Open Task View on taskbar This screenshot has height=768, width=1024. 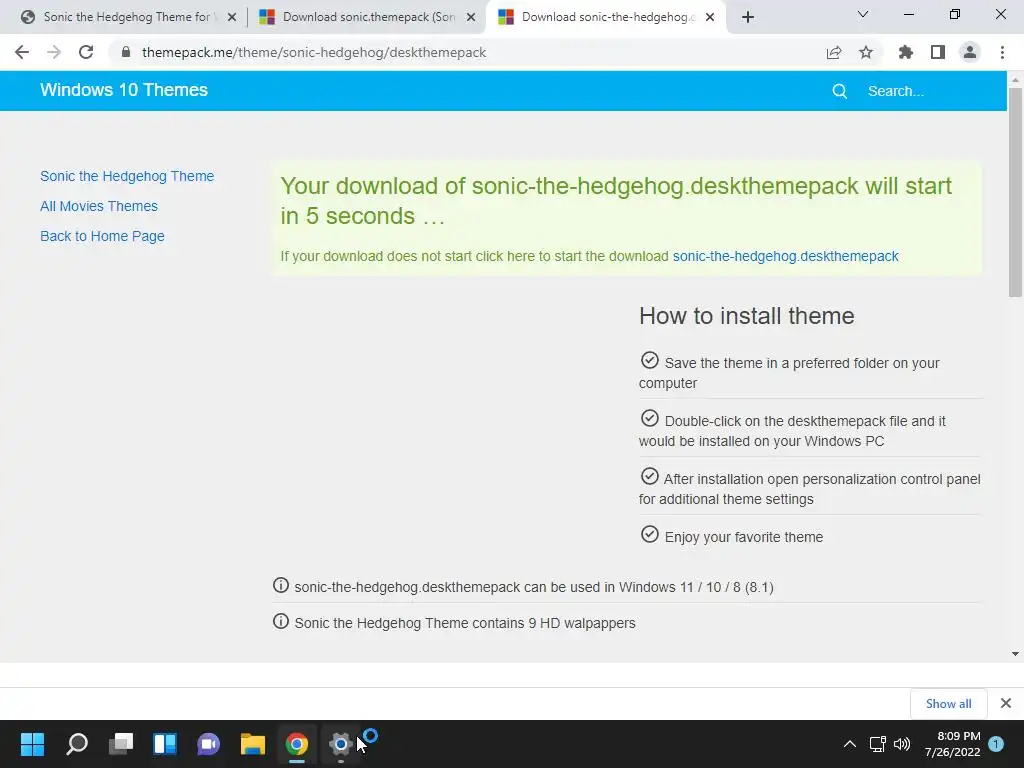point(121,744)
